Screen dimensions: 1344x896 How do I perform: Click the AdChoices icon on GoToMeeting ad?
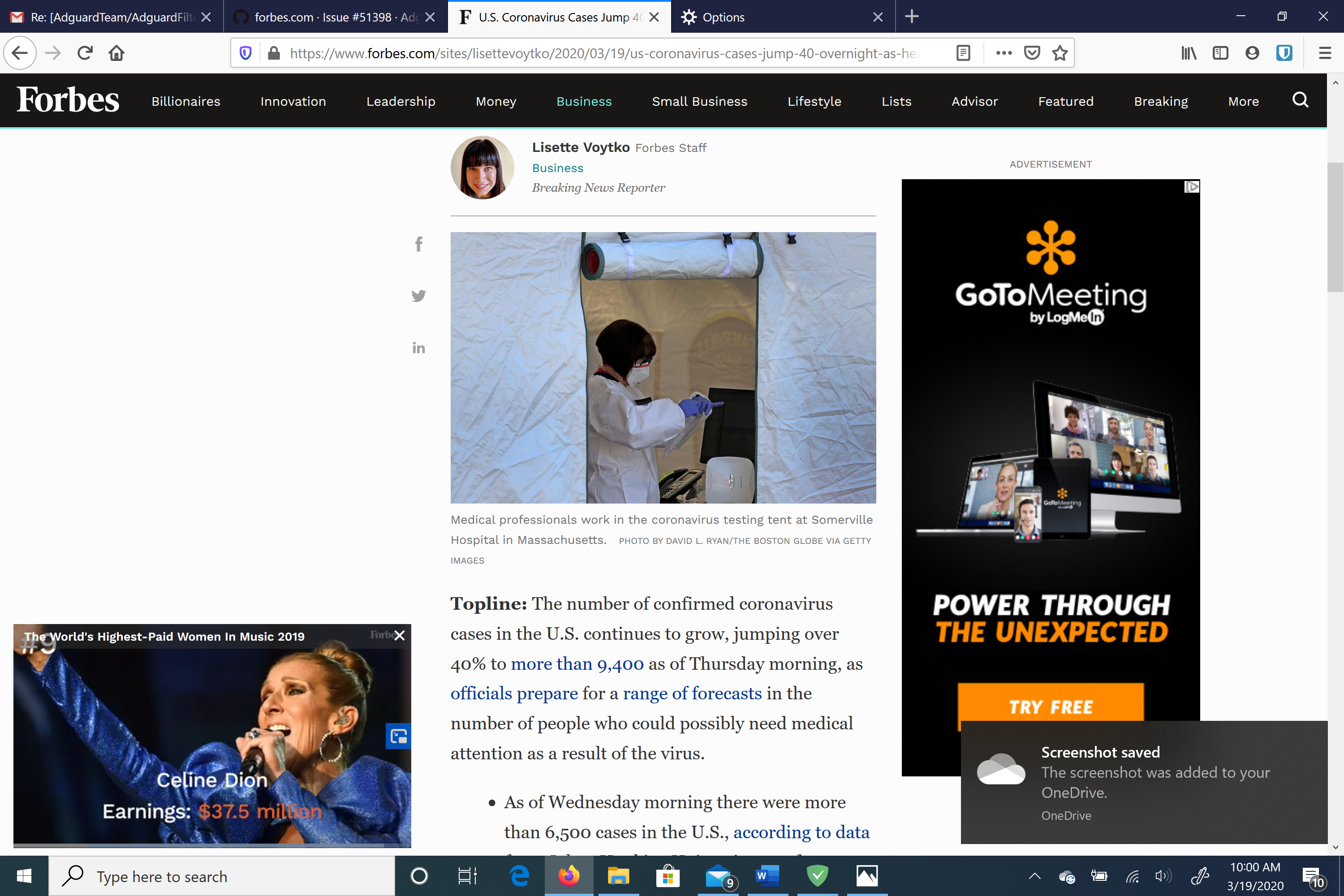click(1191, 187)
